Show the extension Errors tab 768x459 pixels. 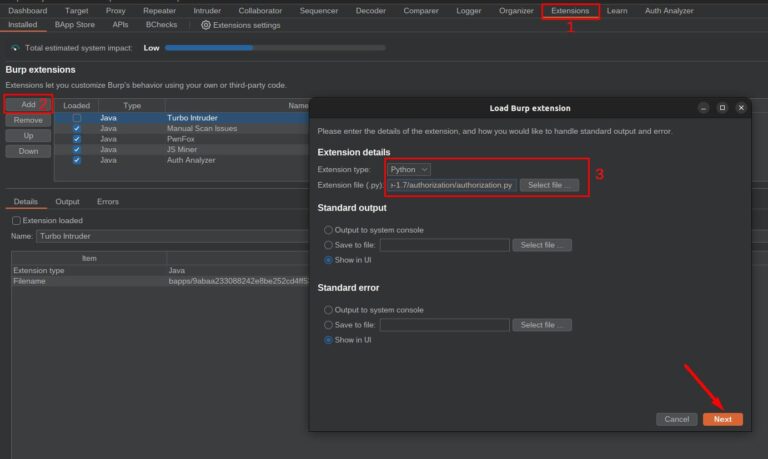pos(108,201)
